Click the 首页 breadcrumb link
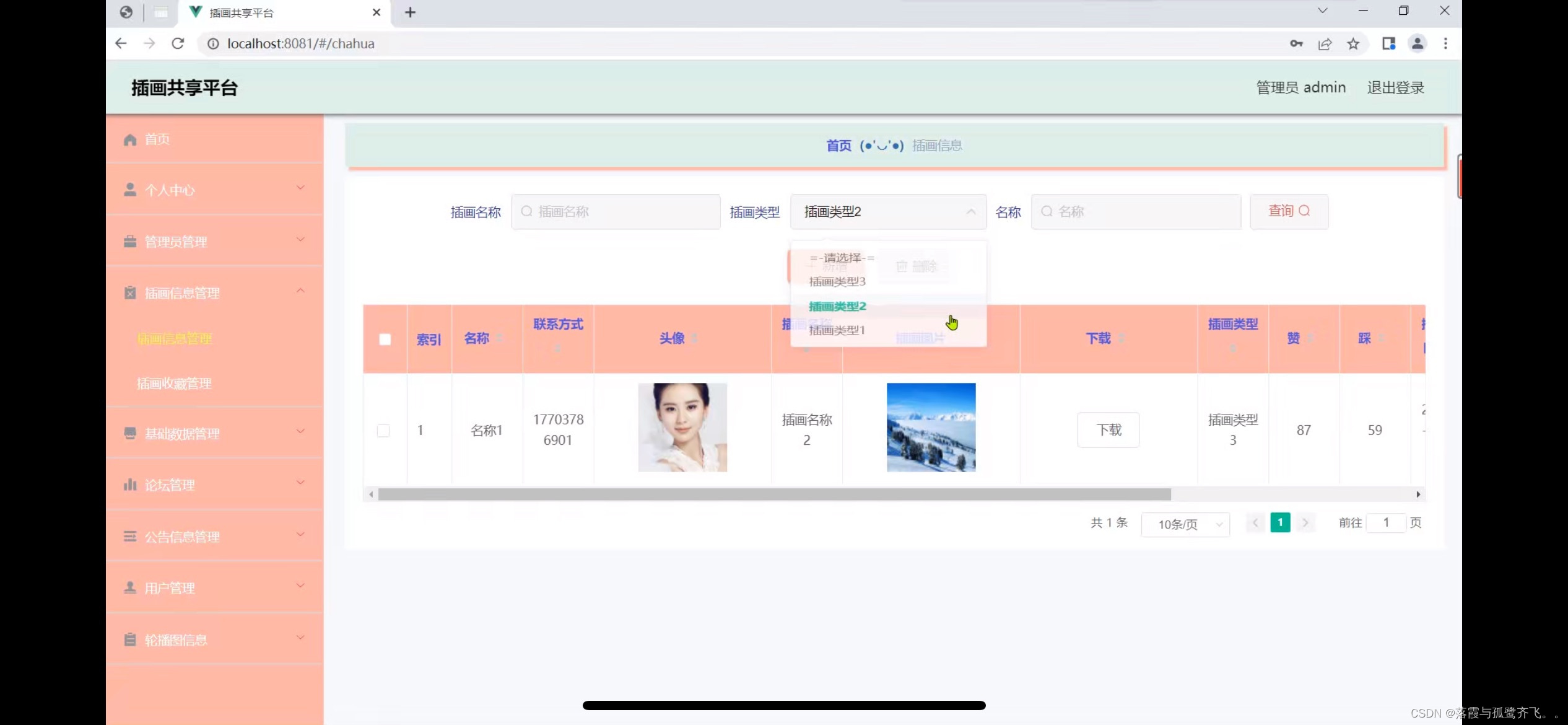 (x=838, y=146)
